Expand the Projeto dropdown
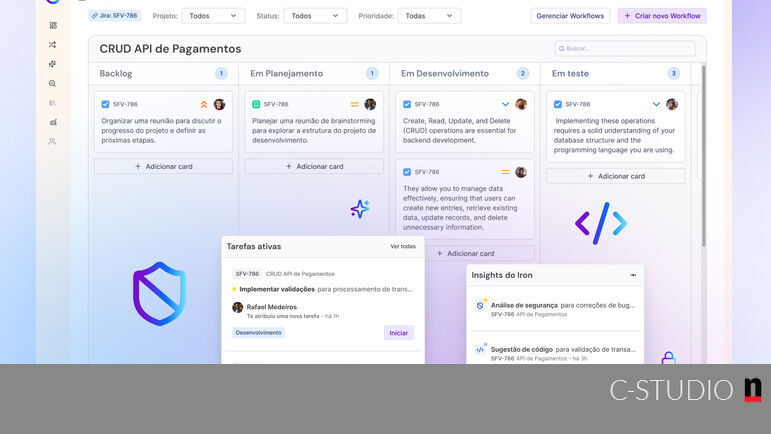 click(213, 16)
